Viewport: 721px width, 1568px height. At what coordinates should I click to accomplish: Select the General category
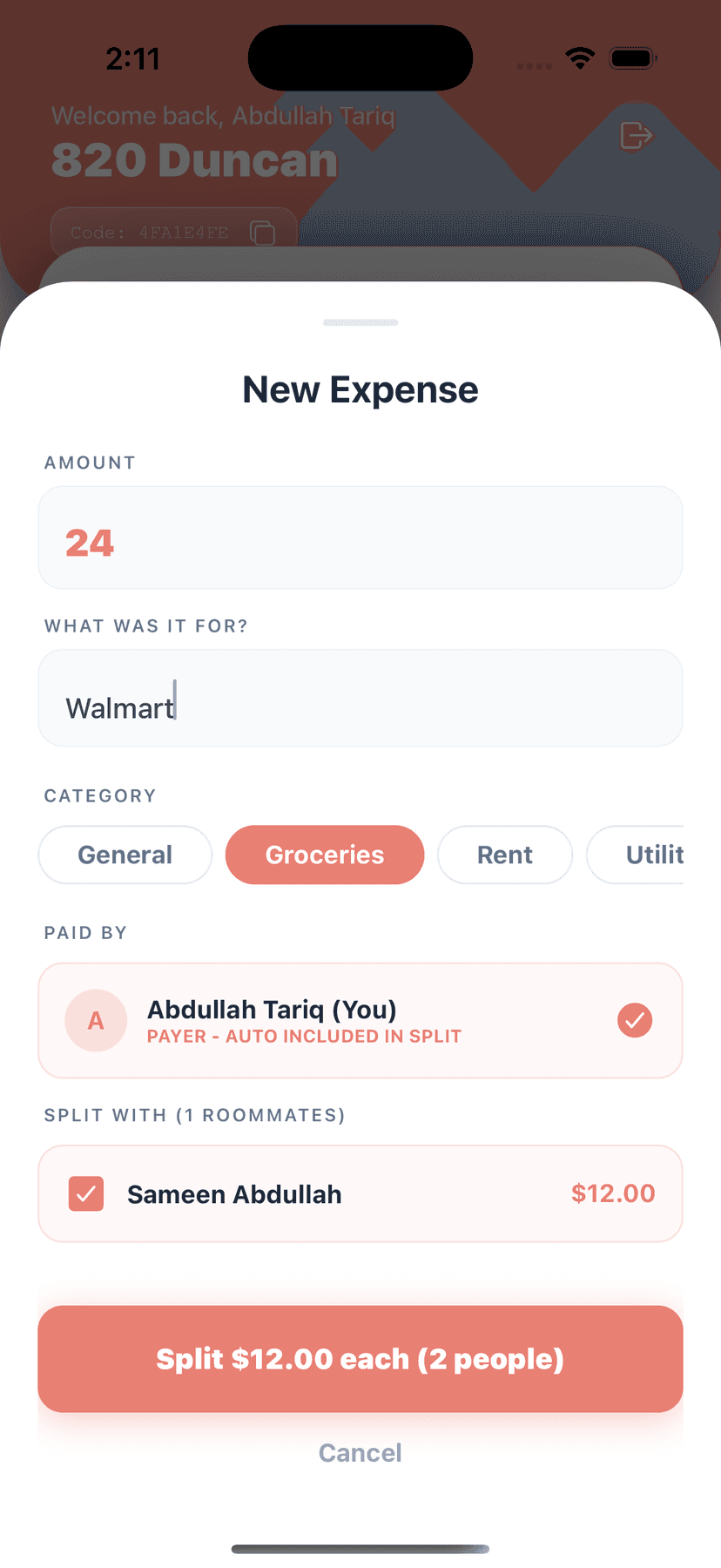[125, 855]
